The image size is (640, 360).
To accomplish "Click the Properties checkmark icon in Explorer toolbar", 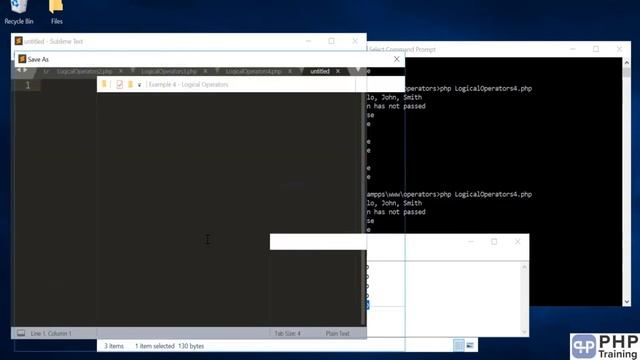I will click(x=119, y=84).
